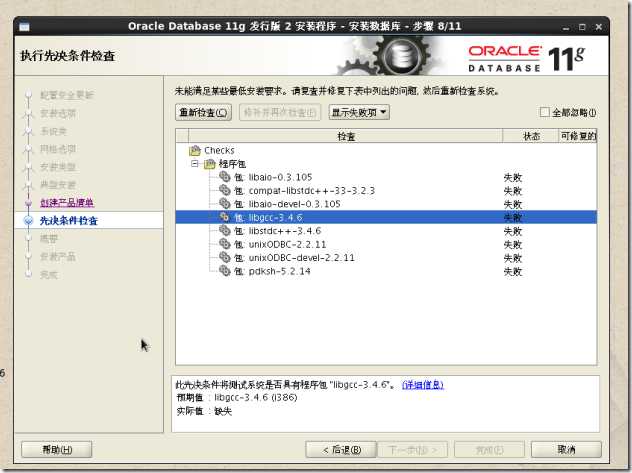Click the 后退 button

341,450
